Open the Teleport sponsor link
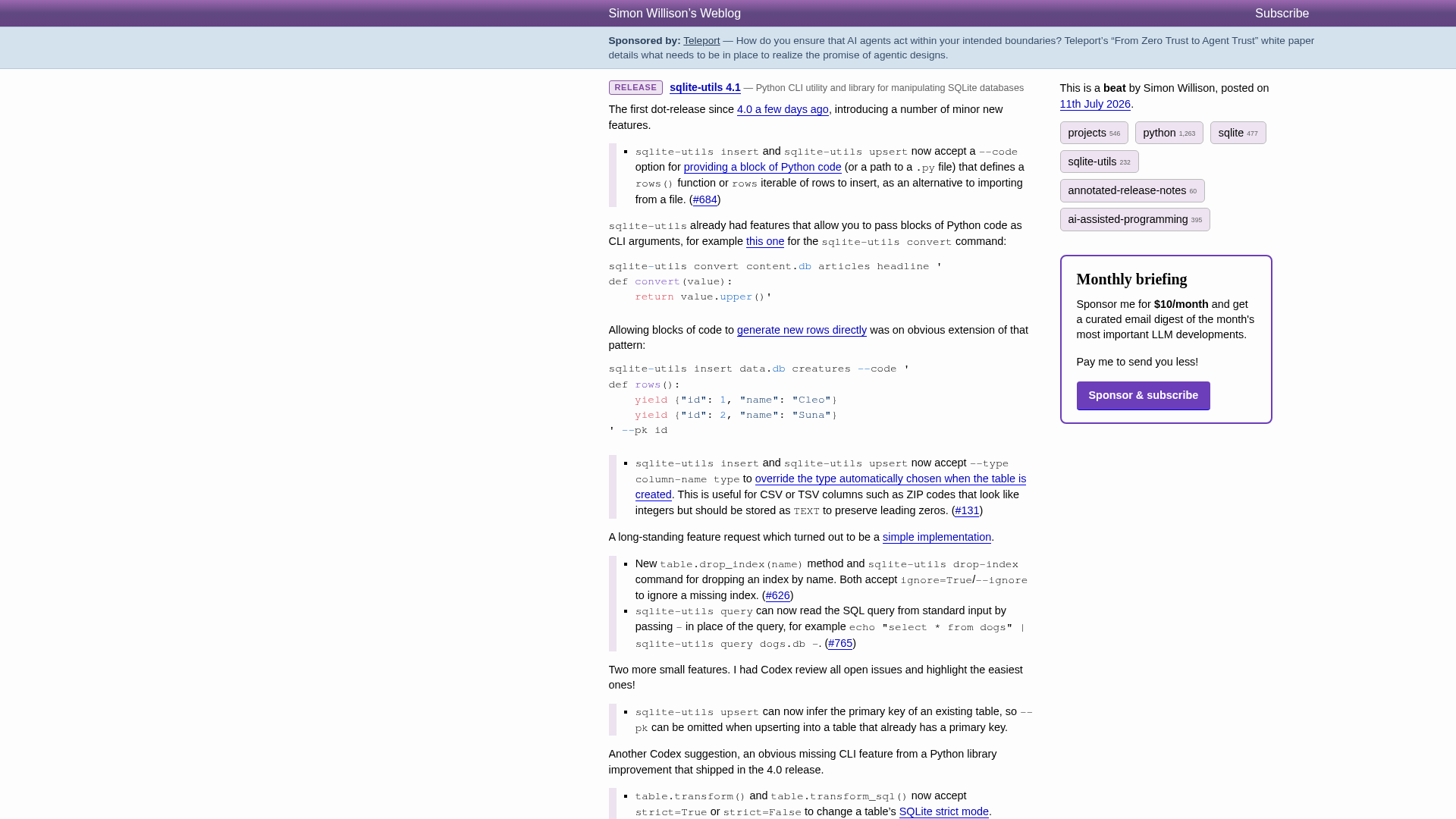1456x819 pixels. [701, 41]
